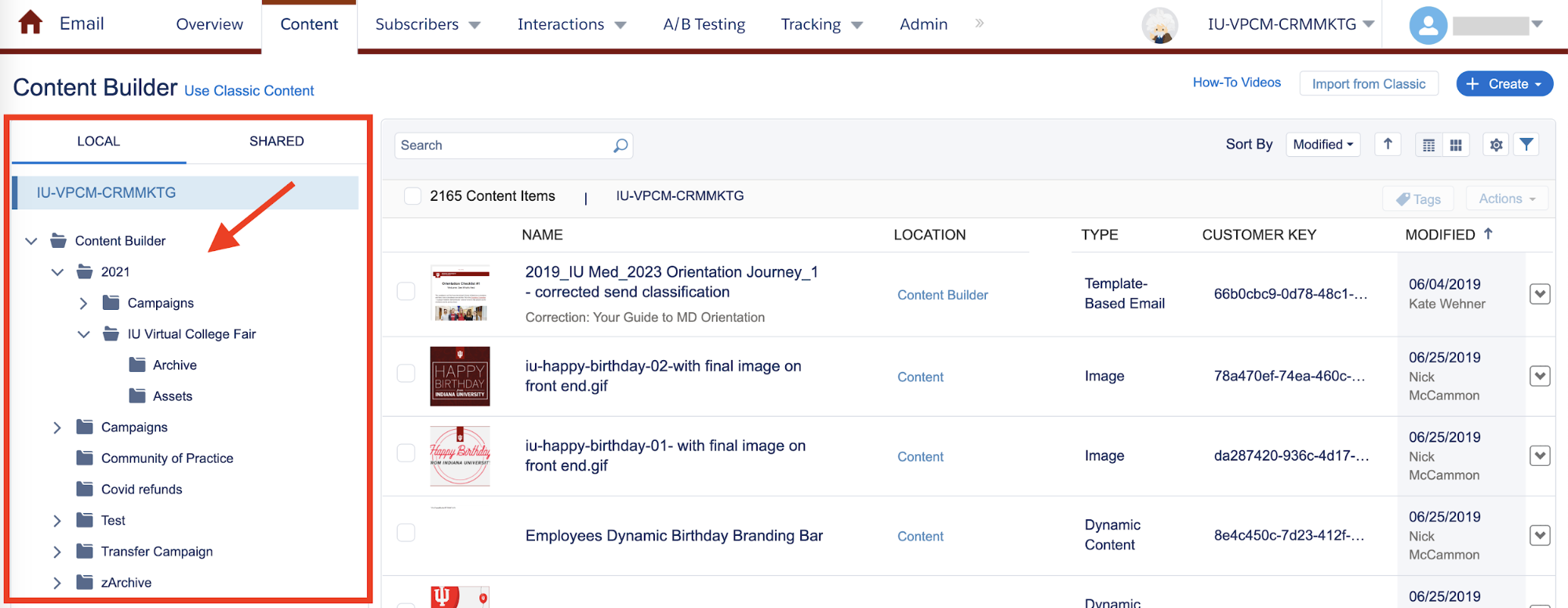Image resolution: width=1568 pixels, height=608 pixels.
Task: Click the search magnifier icon
Action: coord(620,145)
